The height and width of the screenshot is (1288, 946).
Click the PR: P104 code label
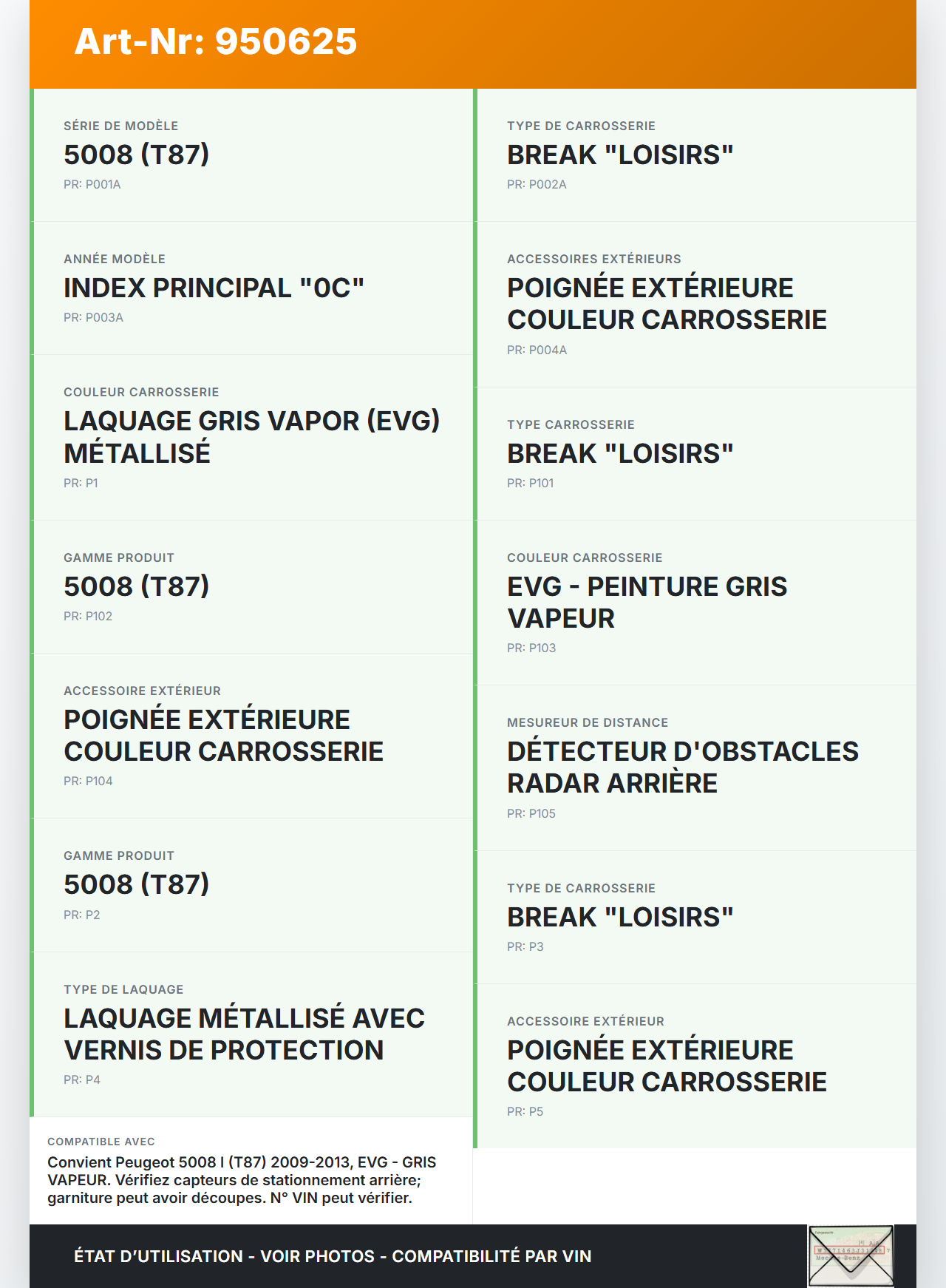coord(88,781)
